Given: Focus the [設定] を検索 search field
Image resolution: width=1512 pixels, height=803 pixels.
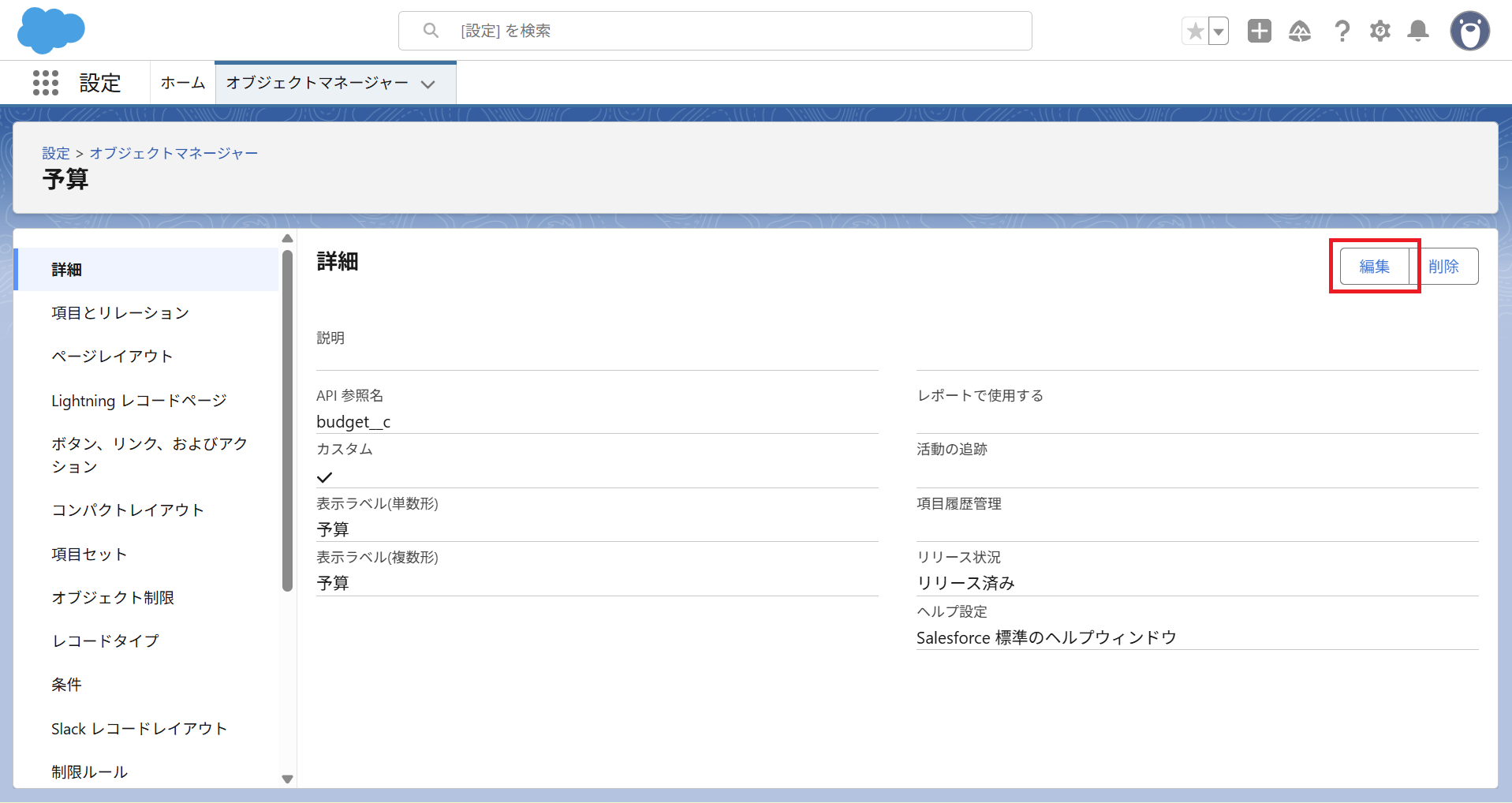Looking at the screenshot, I should pyautogui.click(x=715, y=31).
